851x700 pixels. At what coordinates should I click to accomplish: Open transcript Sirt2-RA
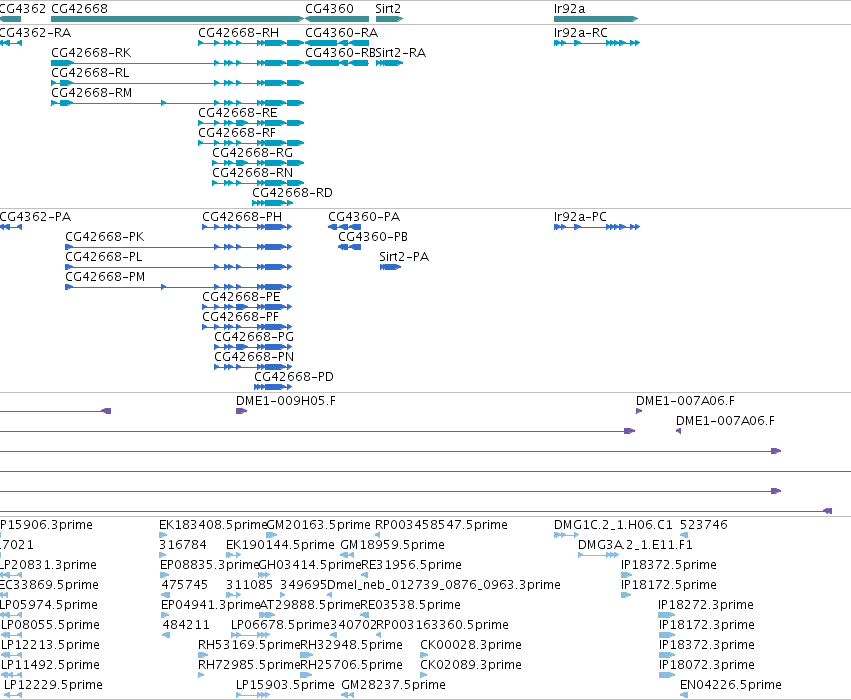401,53
